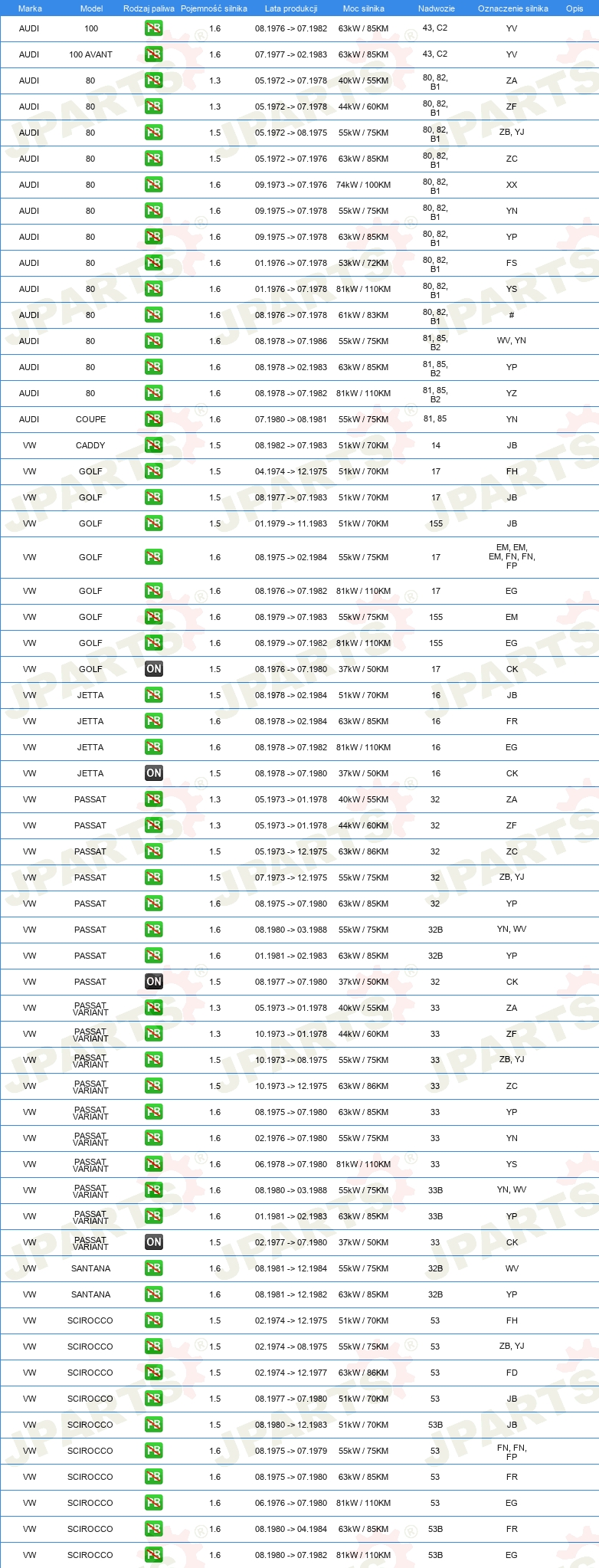Image resolution: width=599 pixels, height=1568 pixels.
Task: Click the PB fuel icon in the 100 AVANT row
Action: click(154, 54)
